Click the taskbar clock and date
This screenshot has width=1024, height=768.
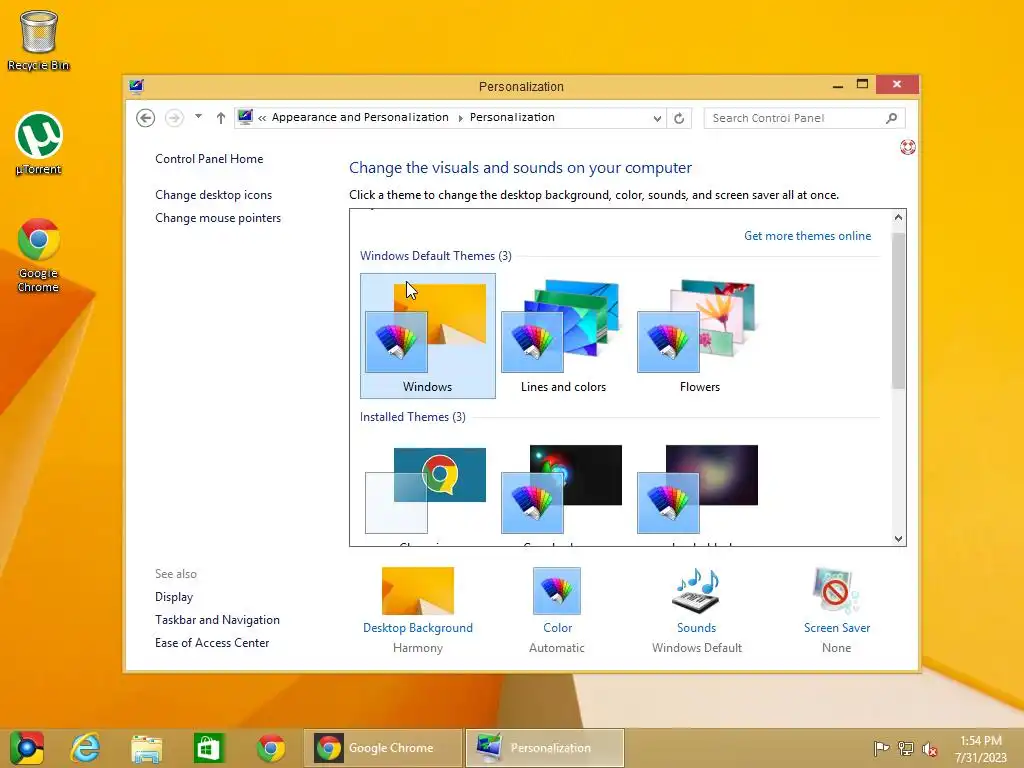(980, 748)
